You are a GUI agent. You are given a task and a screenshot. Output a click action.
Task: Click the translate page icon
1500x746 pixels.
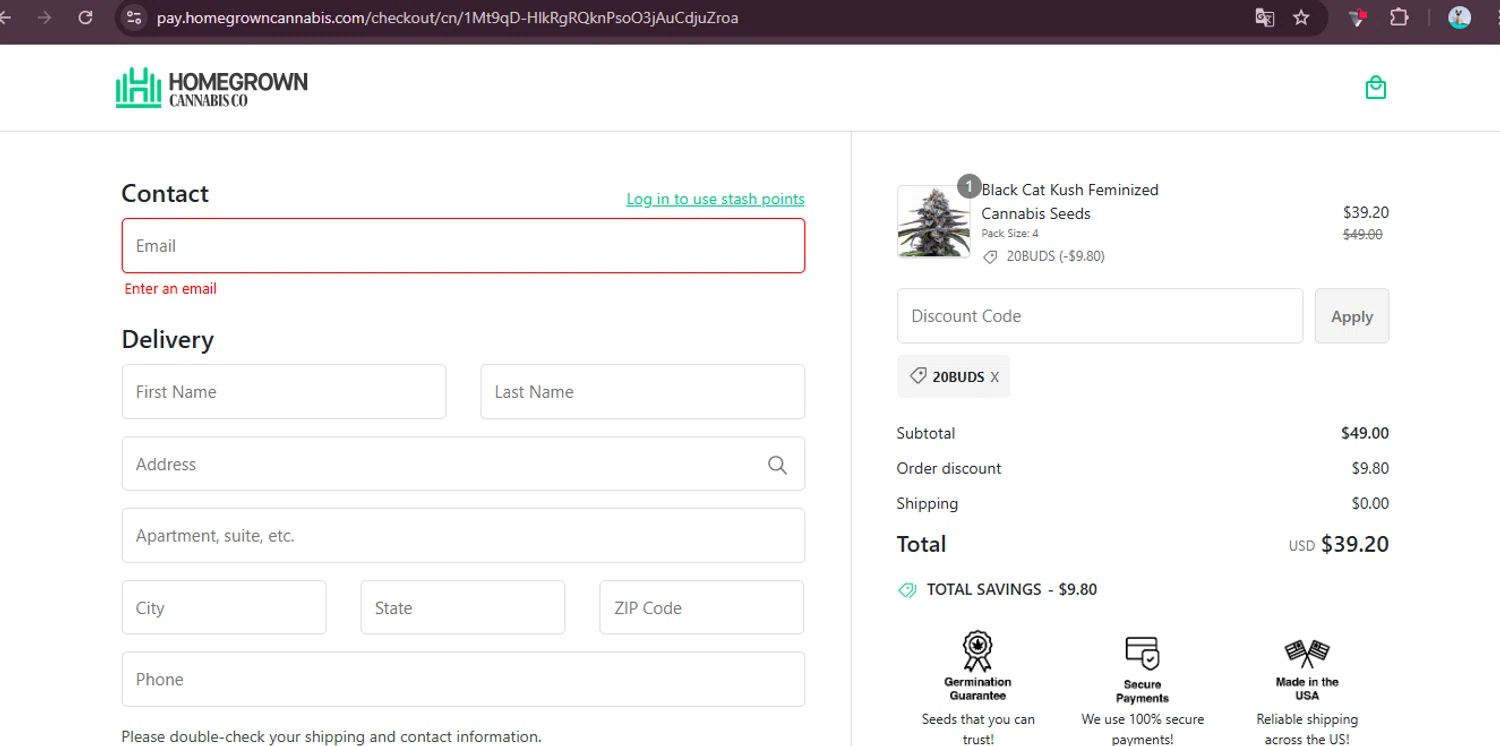1265,17
